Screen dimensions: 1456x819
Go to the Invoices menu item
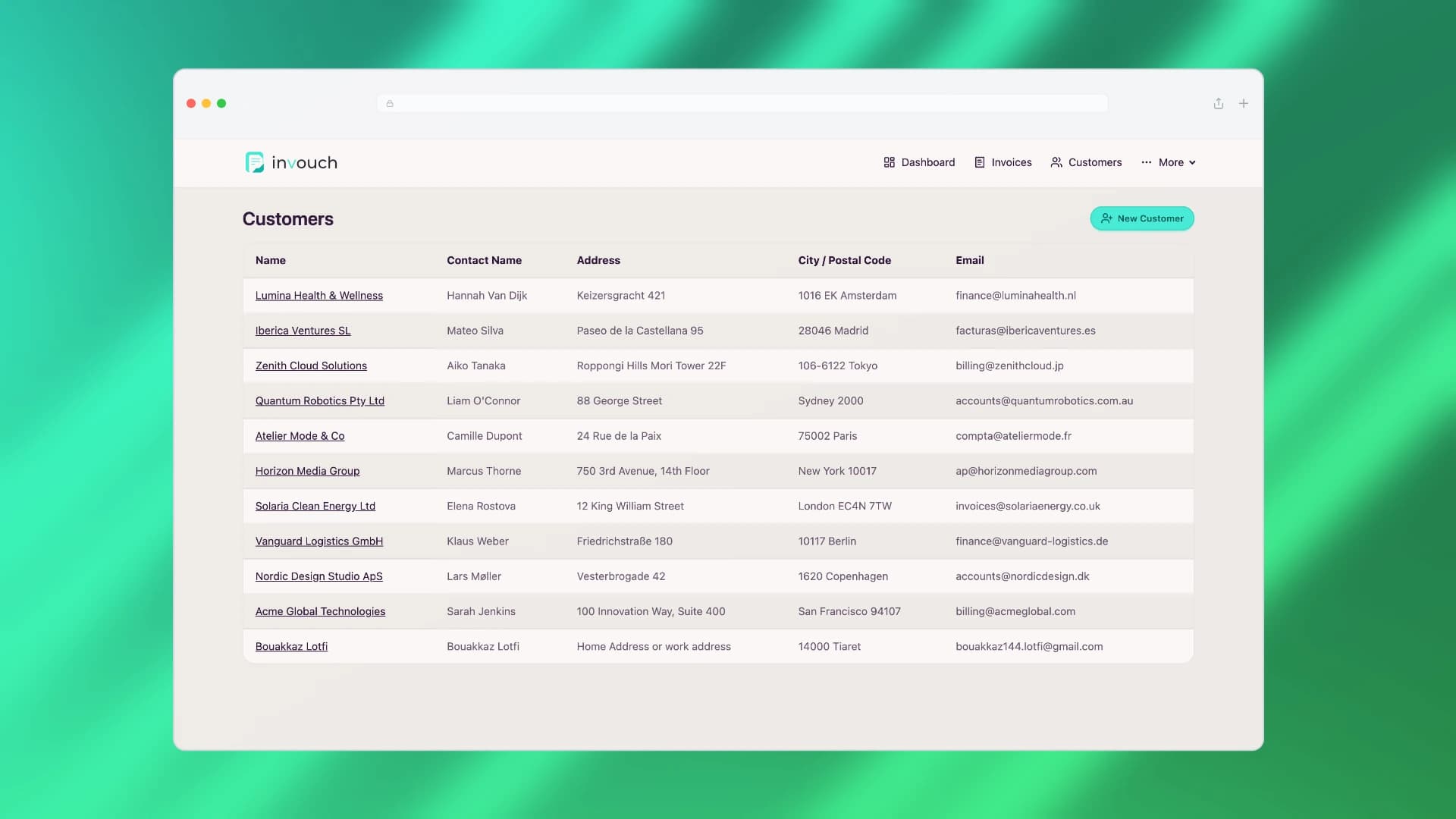coord(1003,162)
